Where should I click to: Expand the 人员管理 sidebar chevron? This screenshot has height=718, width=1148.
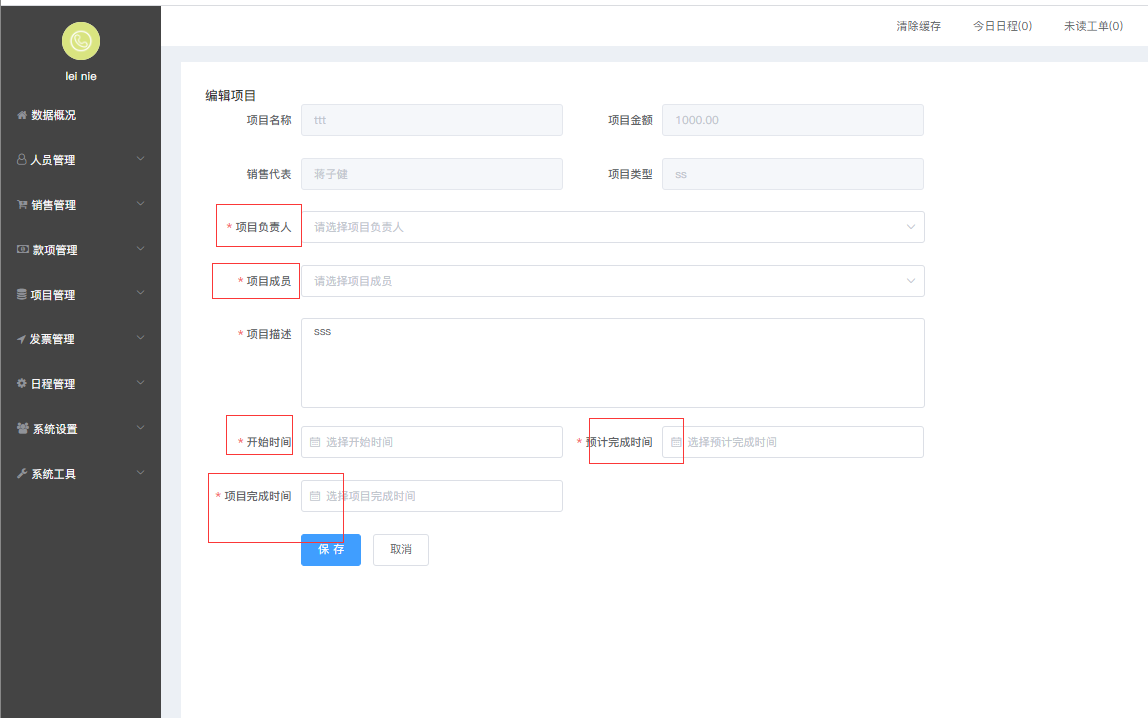click(141, 159)
